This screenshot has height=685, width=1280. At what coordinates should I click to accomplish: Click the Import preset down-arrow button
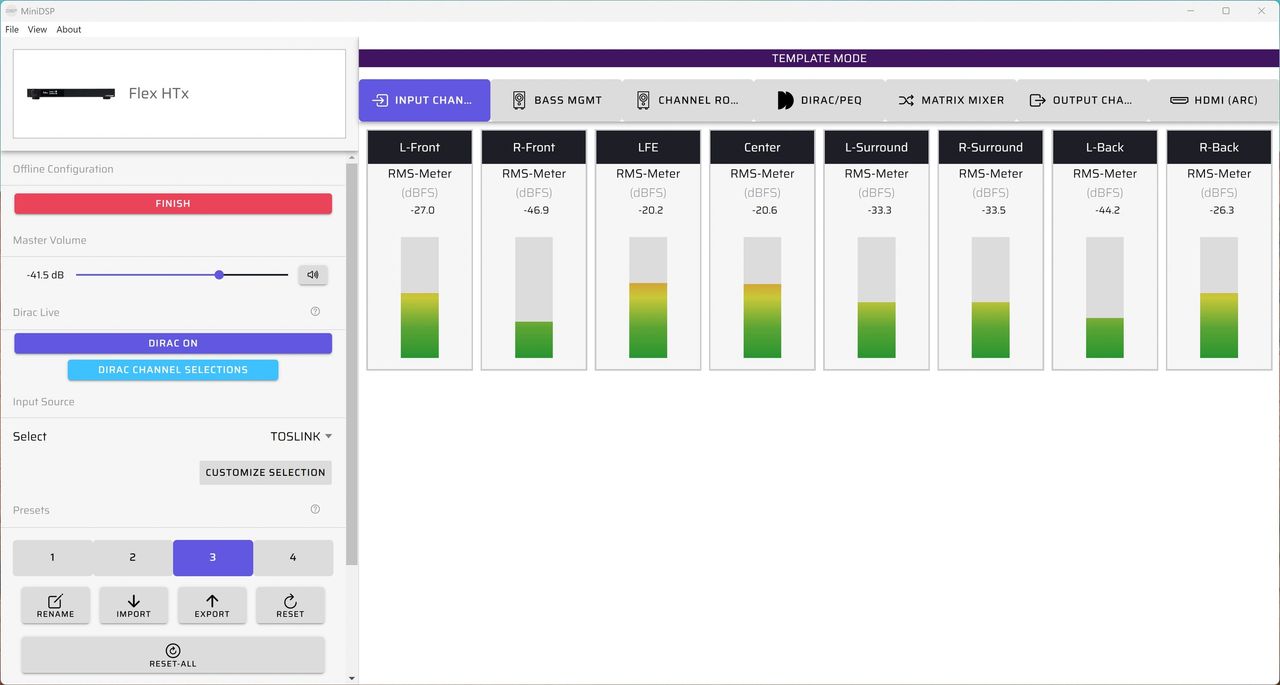coord(134,605)
